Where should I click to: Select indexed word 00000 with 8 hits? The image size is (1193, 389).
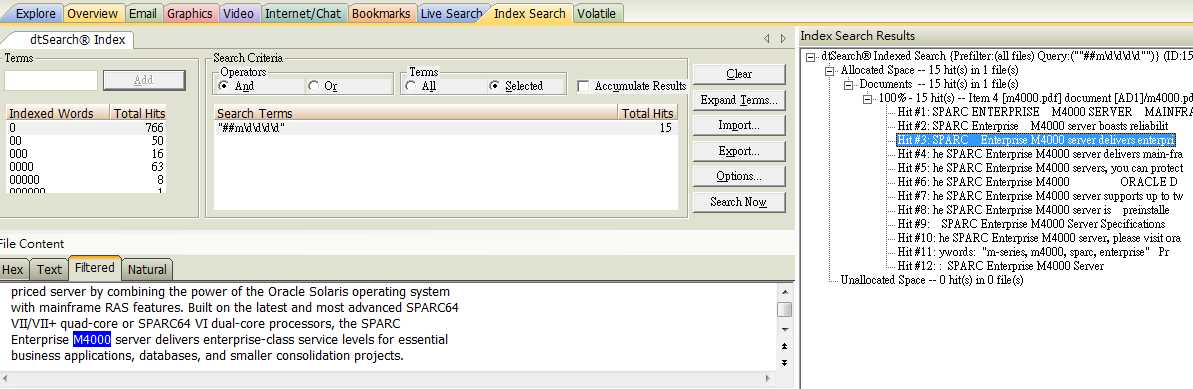click(x=86, y=180)
